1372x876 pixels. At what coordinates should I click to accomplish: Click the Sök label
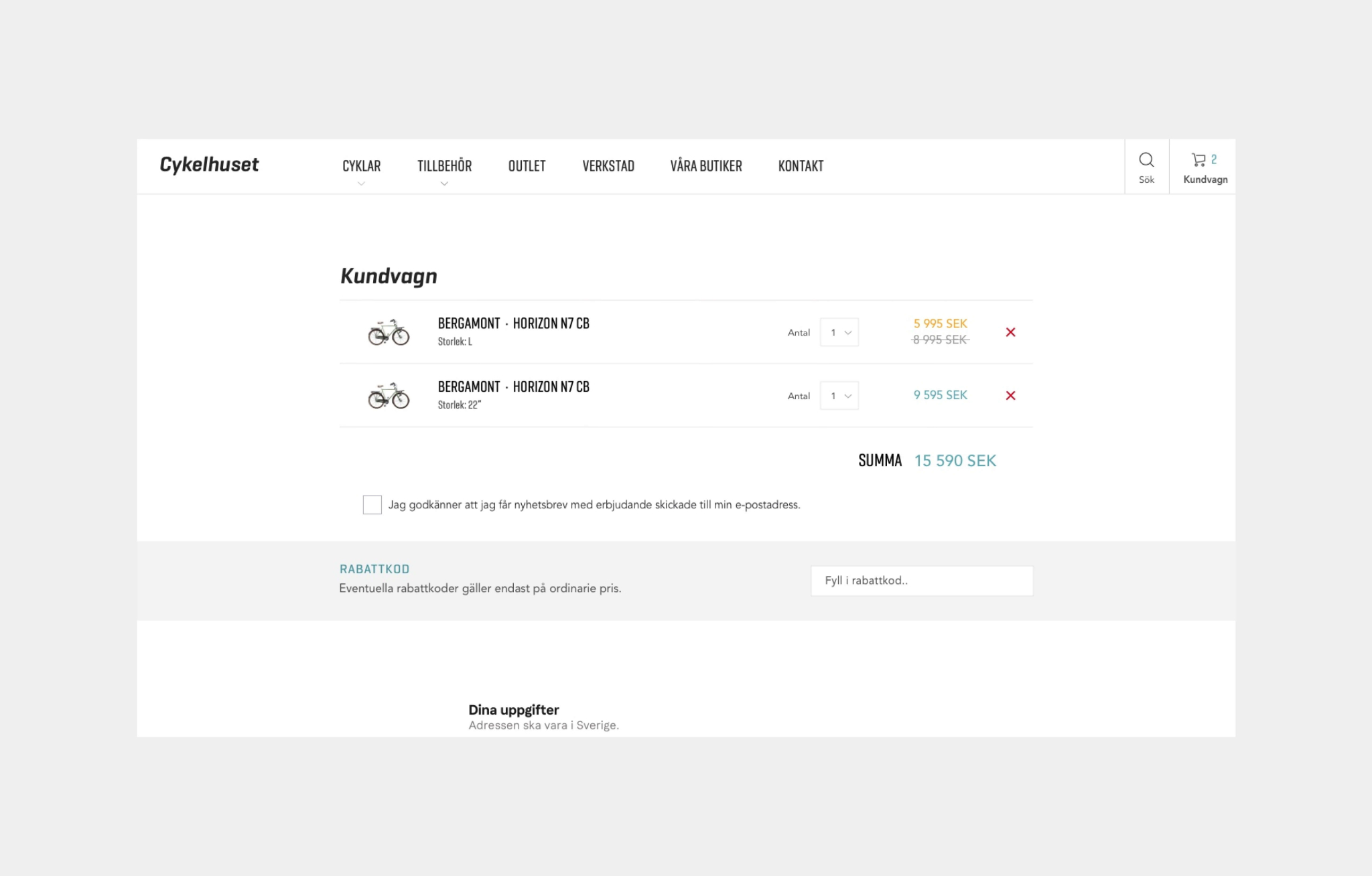1146,179
